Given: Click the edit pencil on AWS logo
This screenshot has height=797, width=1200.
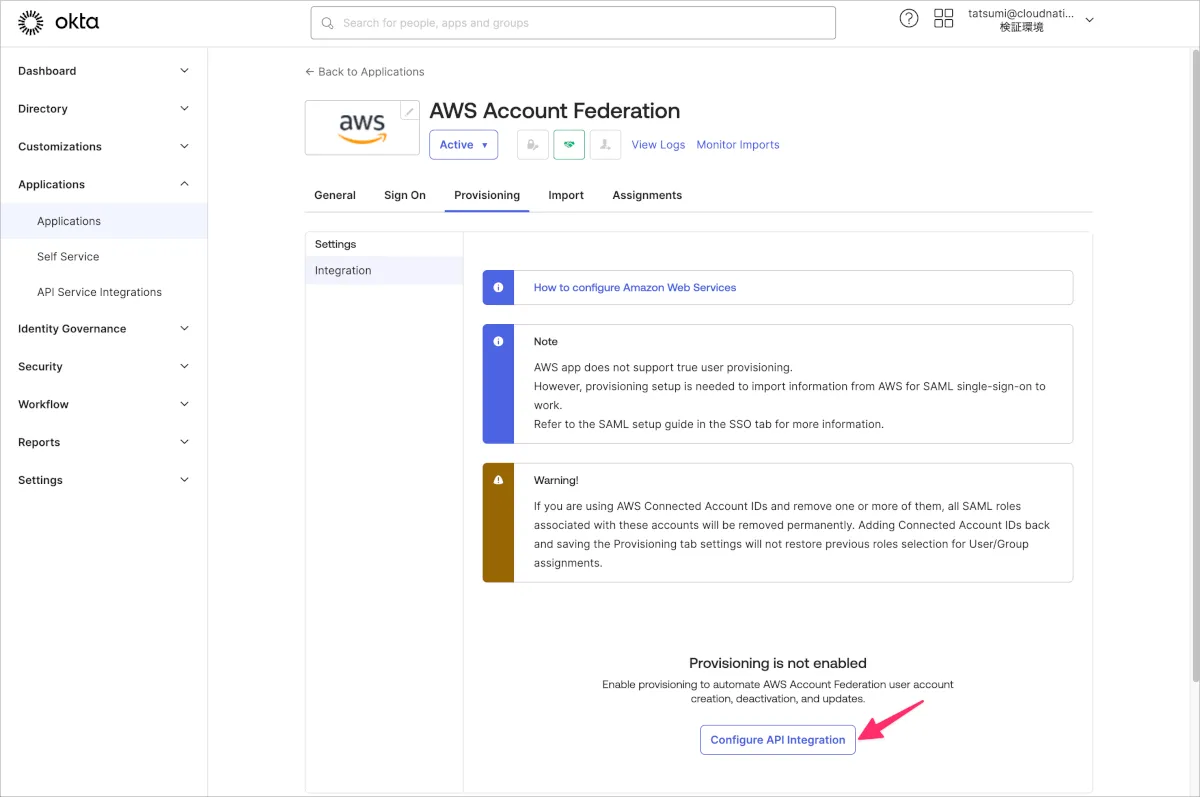Looking at the screenshot, I should pyautogui.click(x=409, y=111).
